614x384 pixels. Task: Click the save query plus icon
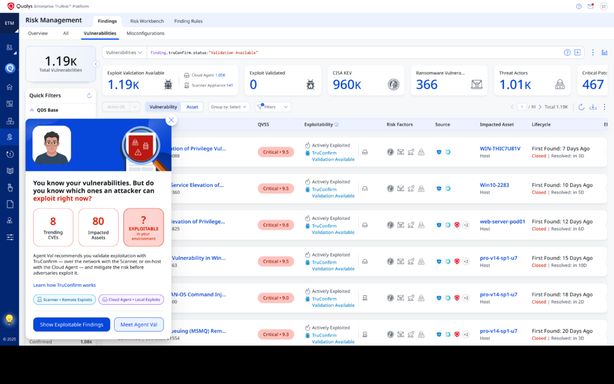(578, 52)
